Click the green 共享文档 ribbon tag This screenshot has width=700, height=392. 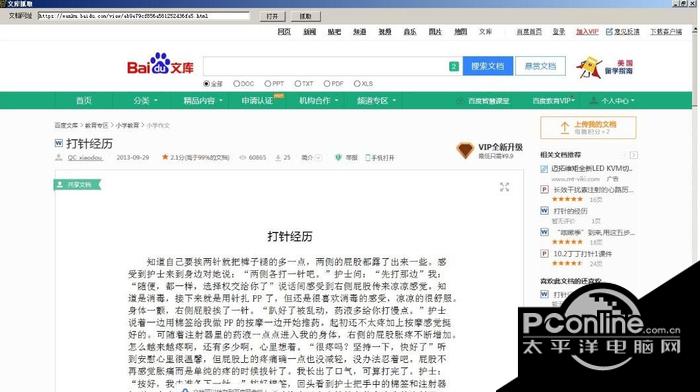77,184
